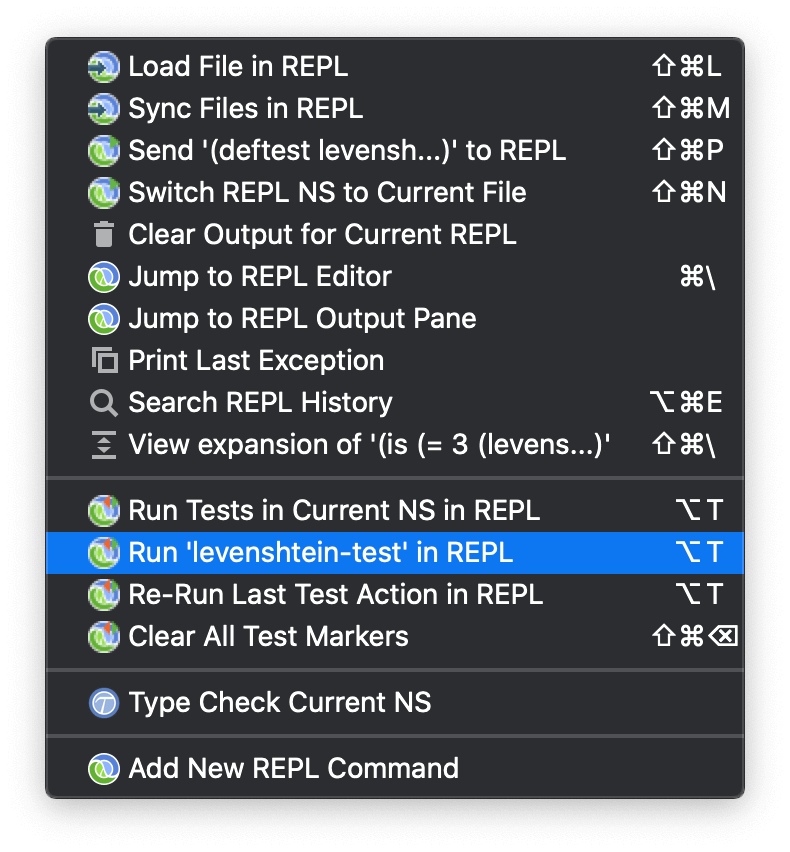Click the Clear All Test Markers icon

pos(103,636)
